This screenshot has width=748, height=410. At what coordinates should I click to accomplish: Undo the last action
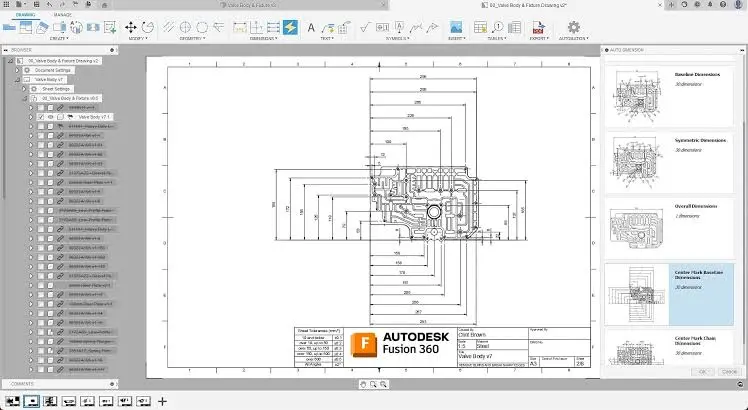click(50, 5)
